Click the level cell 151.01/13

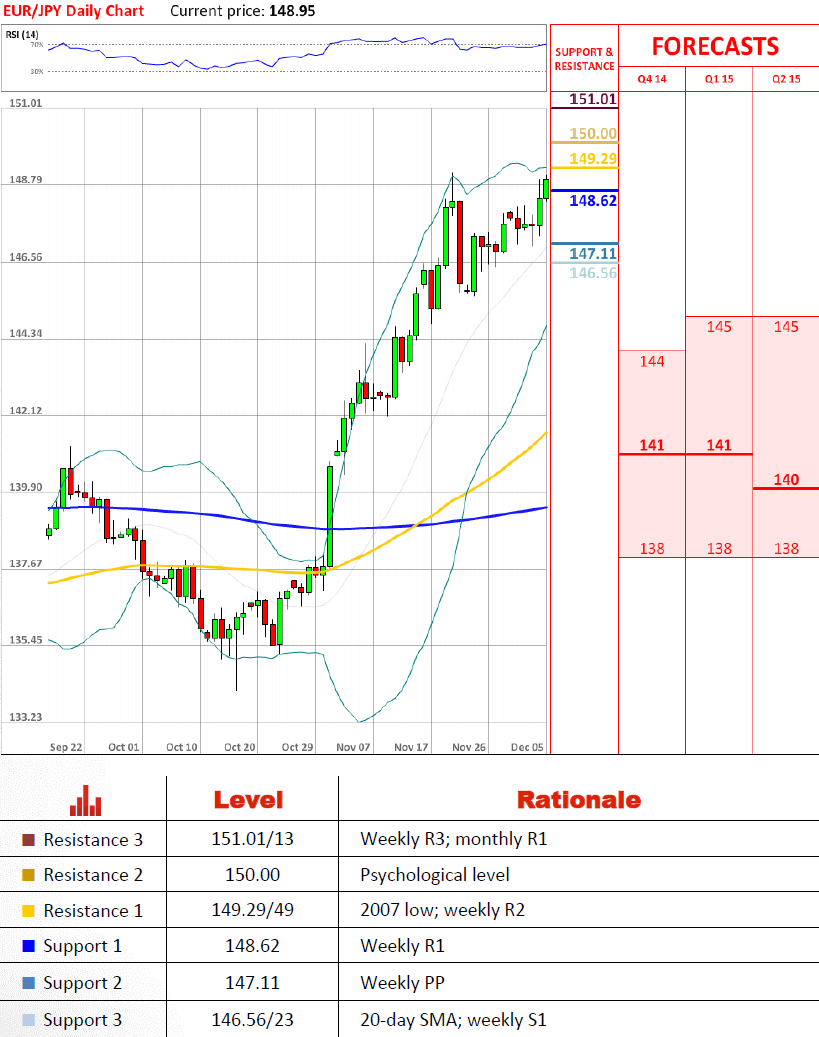tap(252, 839)
